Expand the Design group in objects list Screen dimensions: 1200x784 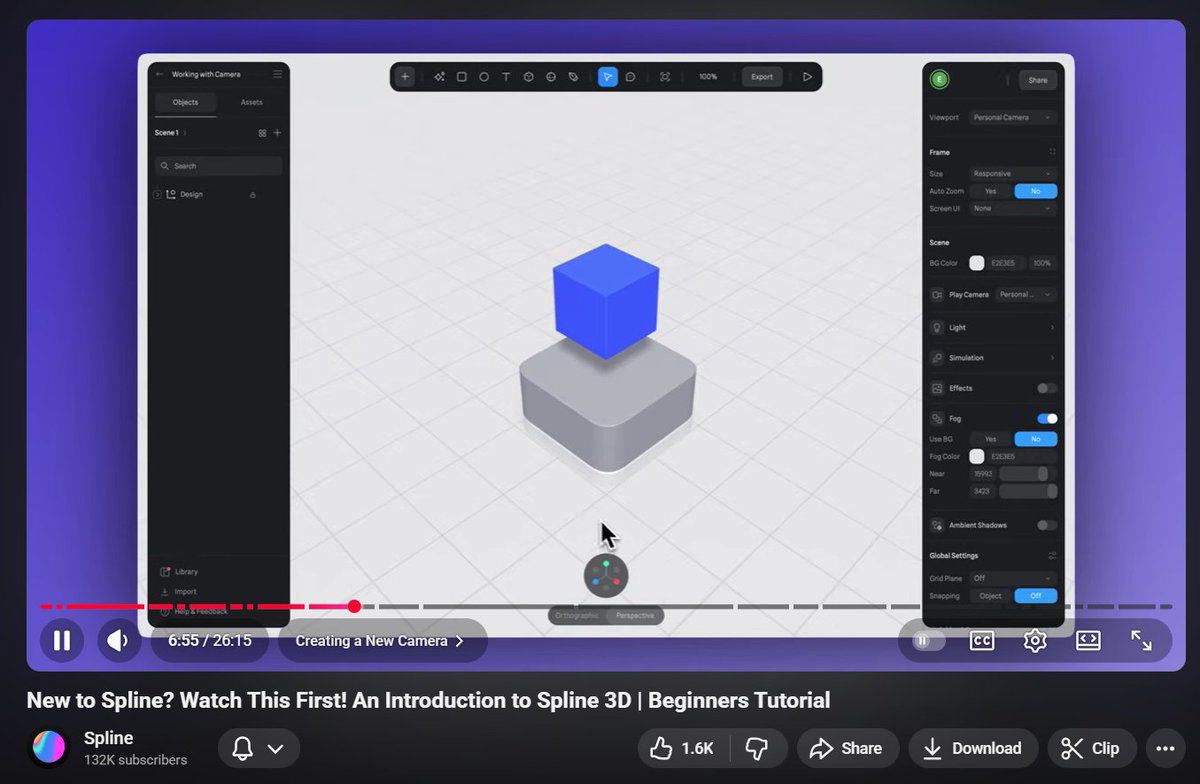click(x=157, y=194)
